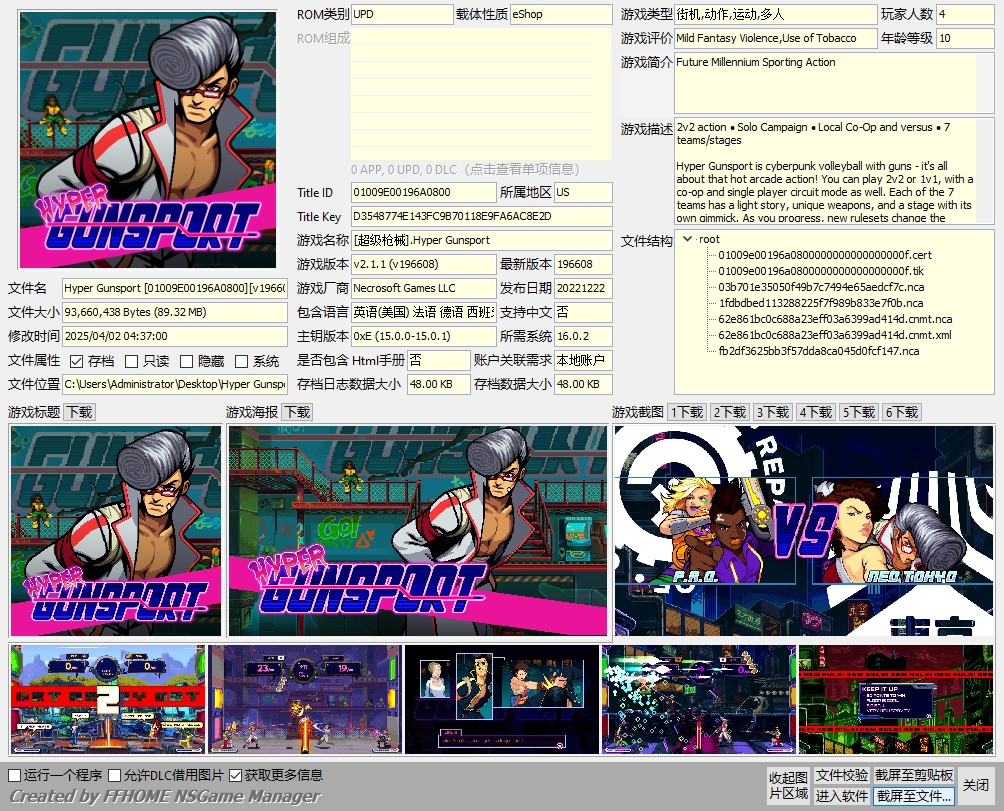Click the 6下载 screenshot button
The width and height of the screenshot is (1004, 811).
pos(902,412)
